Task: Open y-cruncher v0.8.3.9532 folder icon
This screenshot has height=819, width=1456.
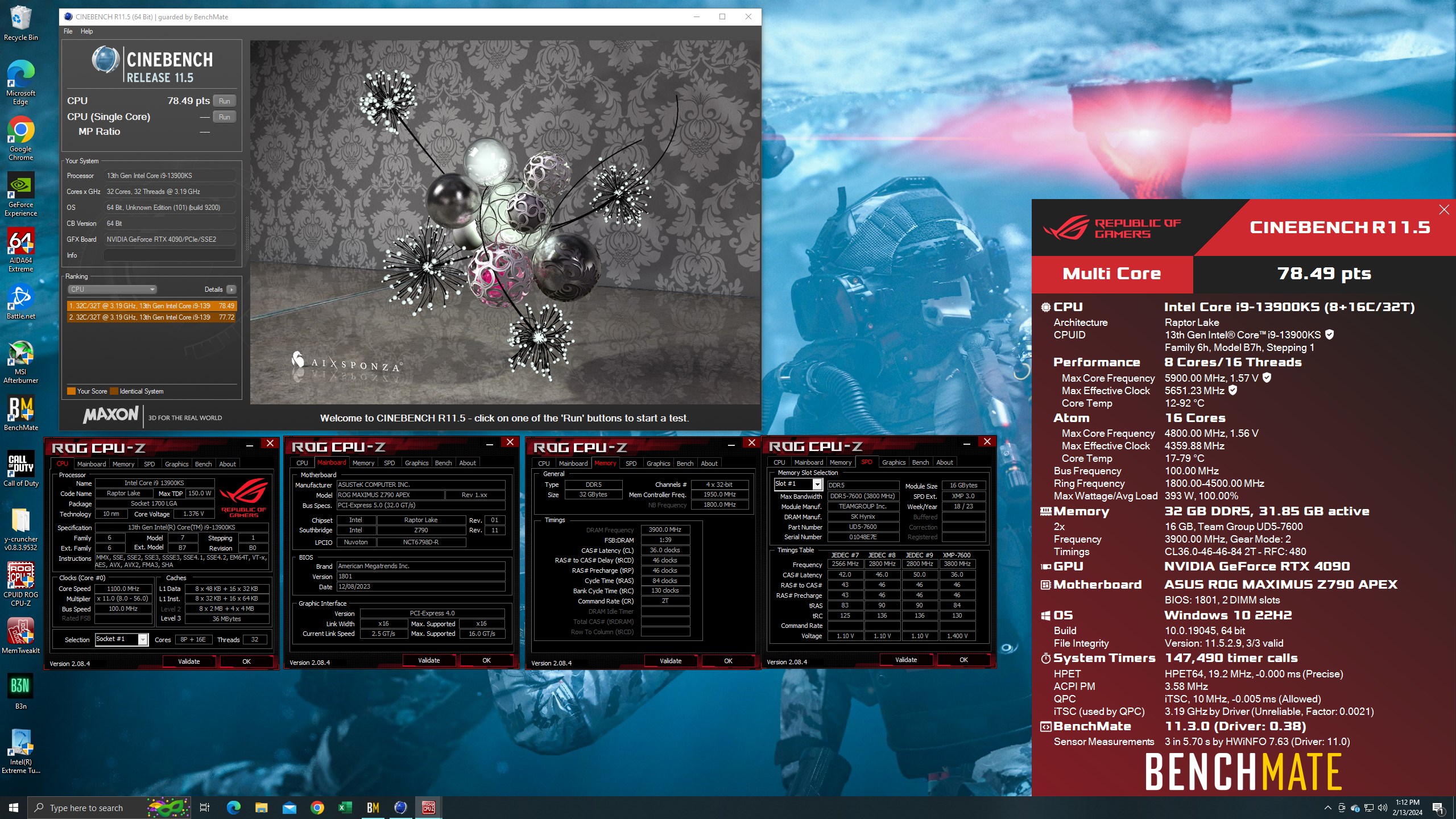Action: pos(20,529)
